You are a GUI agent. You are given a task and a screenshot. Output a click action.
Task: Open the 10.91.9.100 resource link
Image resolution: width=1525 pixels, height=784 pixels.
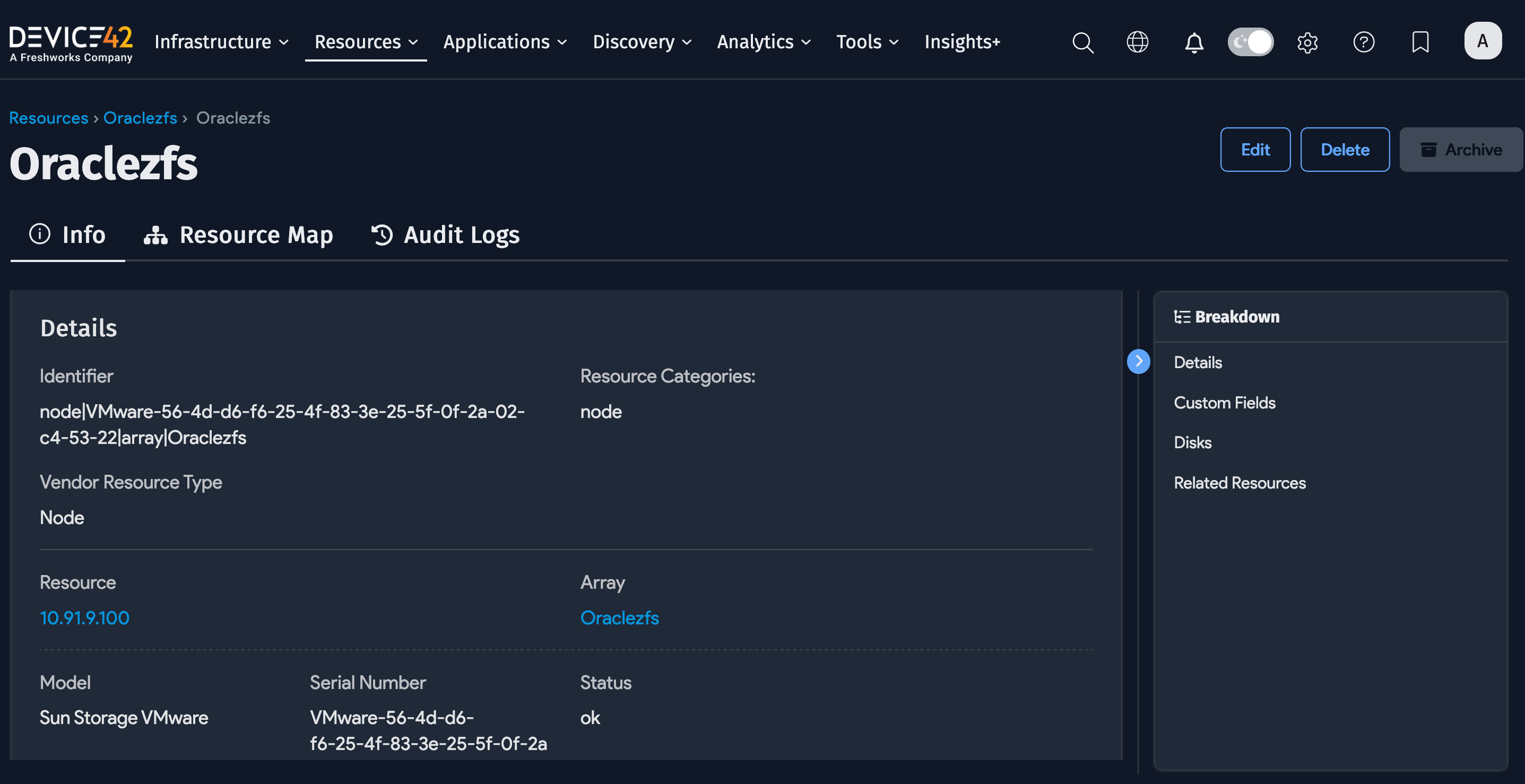pos(84,618)
